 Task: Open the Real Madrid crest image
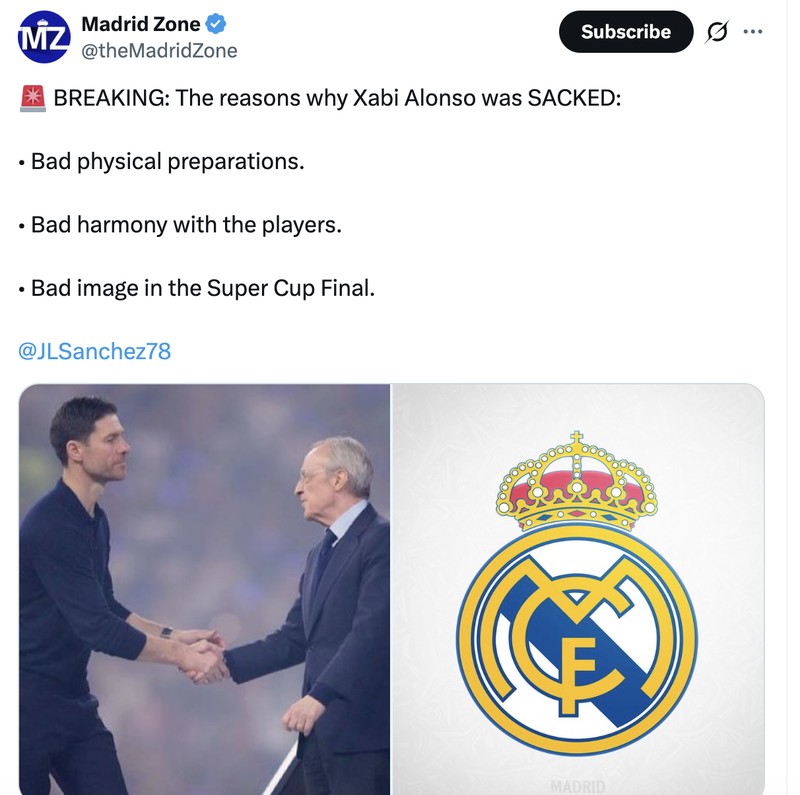578,589
